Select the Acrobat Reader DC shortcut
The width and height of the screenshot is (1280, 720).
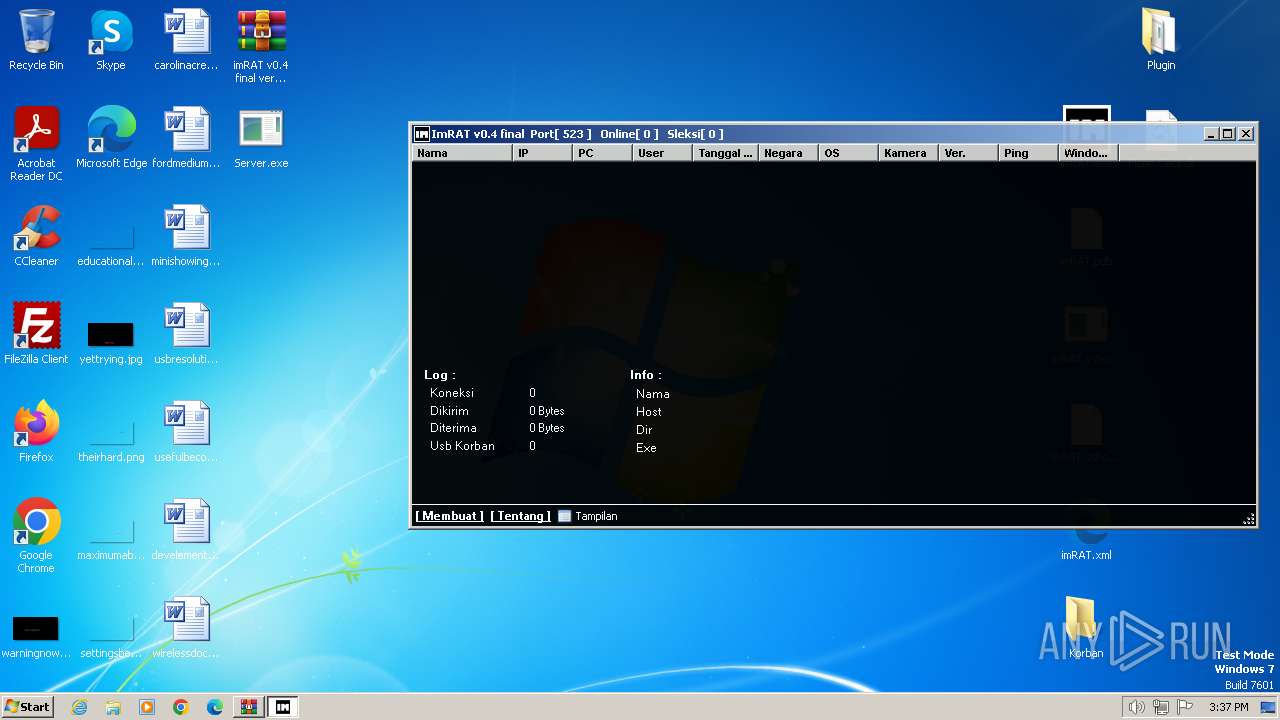click(36, 144)
